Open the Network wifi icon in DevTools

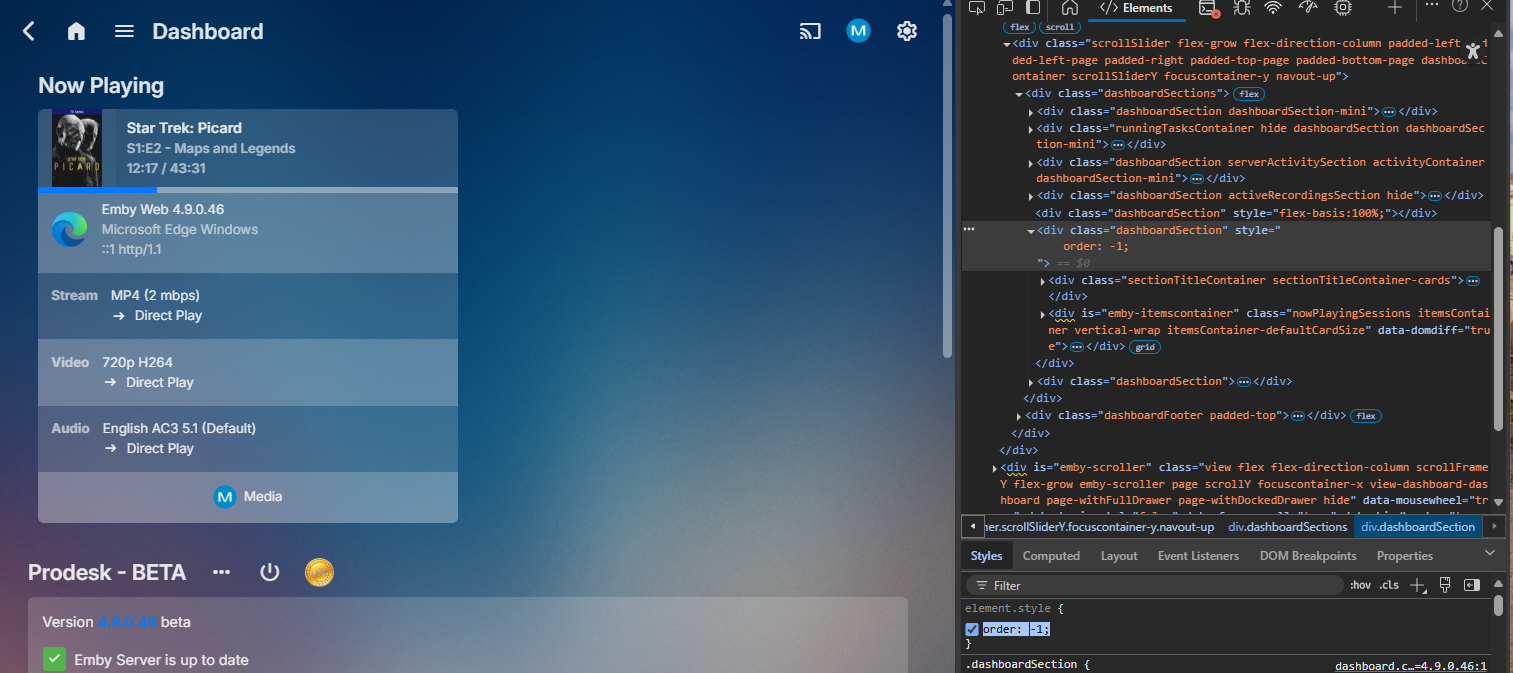click(1273, 8)
